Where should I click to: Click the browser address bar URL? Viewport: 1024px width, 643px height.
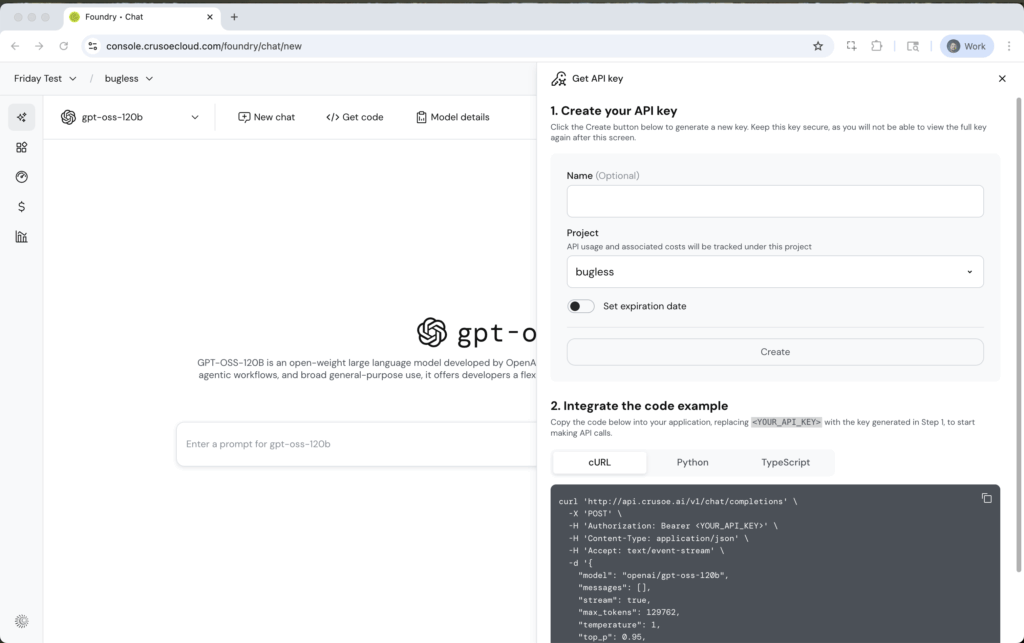click(204, 46)
